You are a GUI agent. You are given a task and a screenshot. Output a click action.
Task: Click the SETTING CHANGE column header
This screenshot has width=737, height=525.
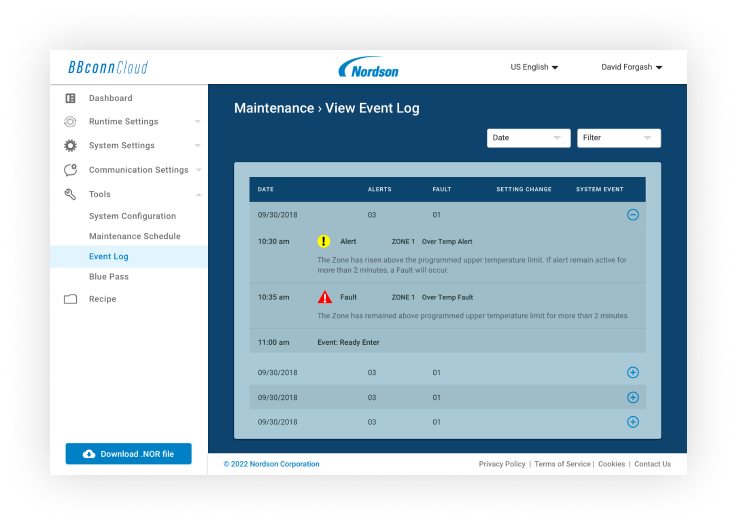pos(524,189)
